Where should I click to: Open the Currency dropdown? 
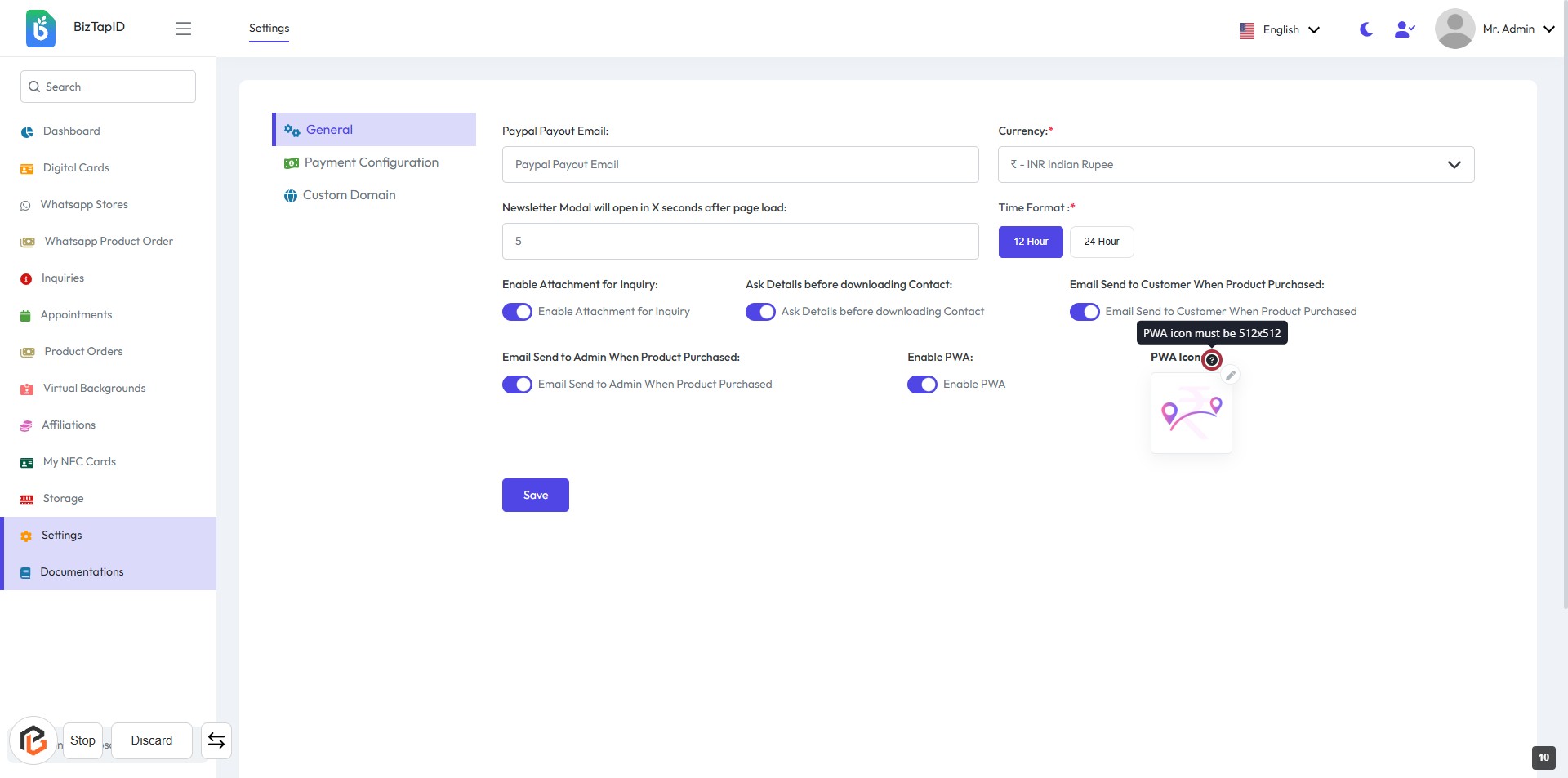point(1236,165)
